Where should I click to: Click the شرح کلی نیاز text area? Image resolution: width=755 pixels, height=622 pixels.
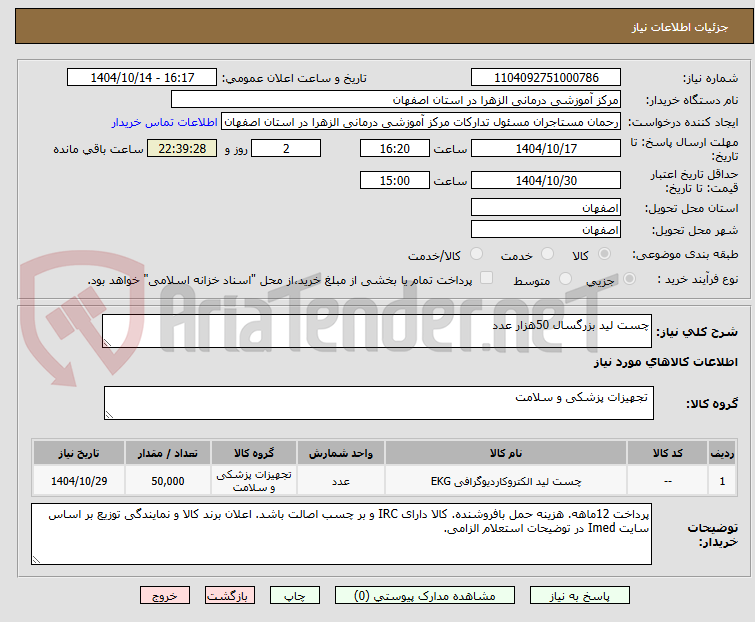377,331
